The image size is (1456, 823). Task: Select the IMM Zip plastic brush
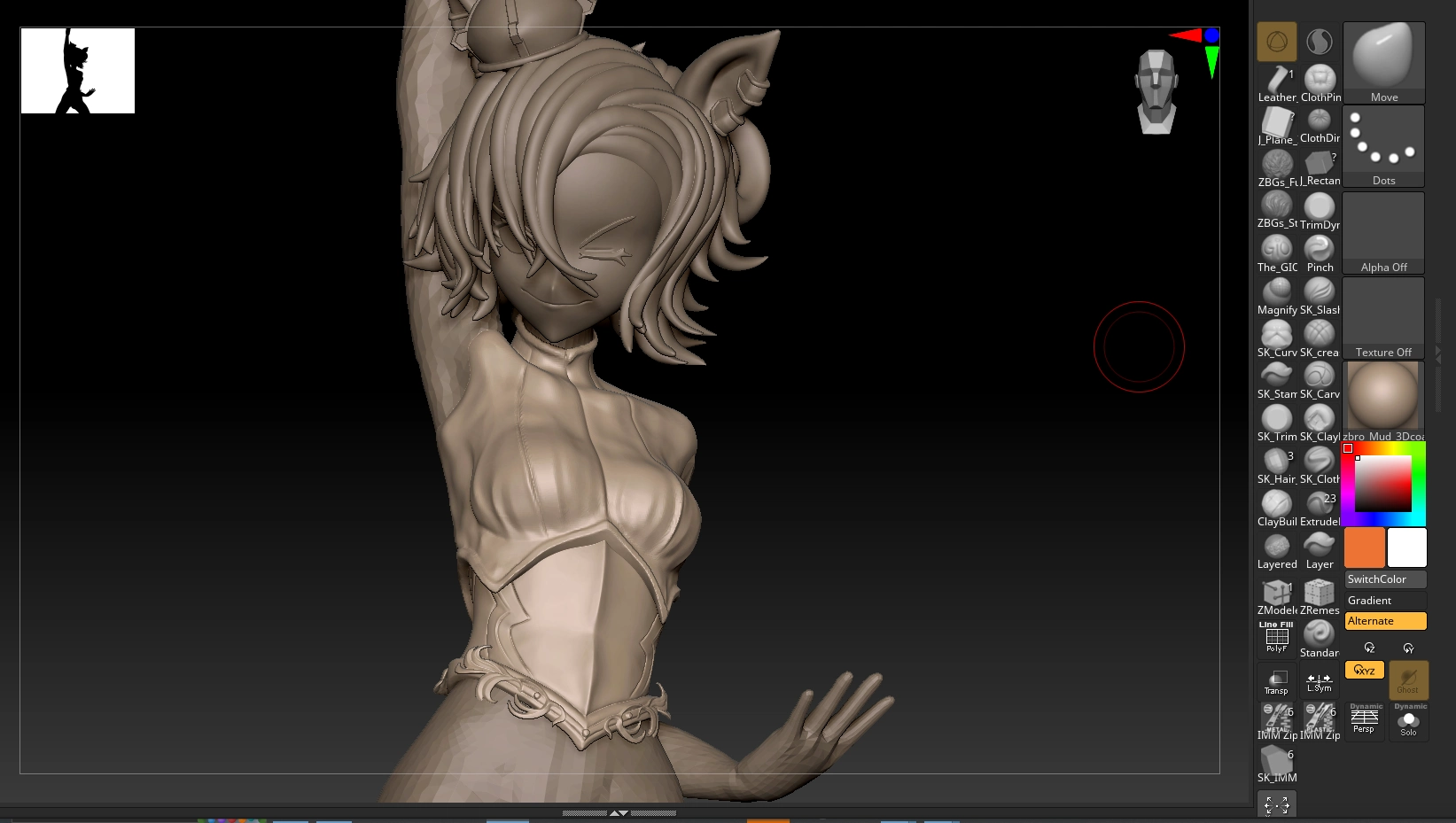click(1320, 722)
